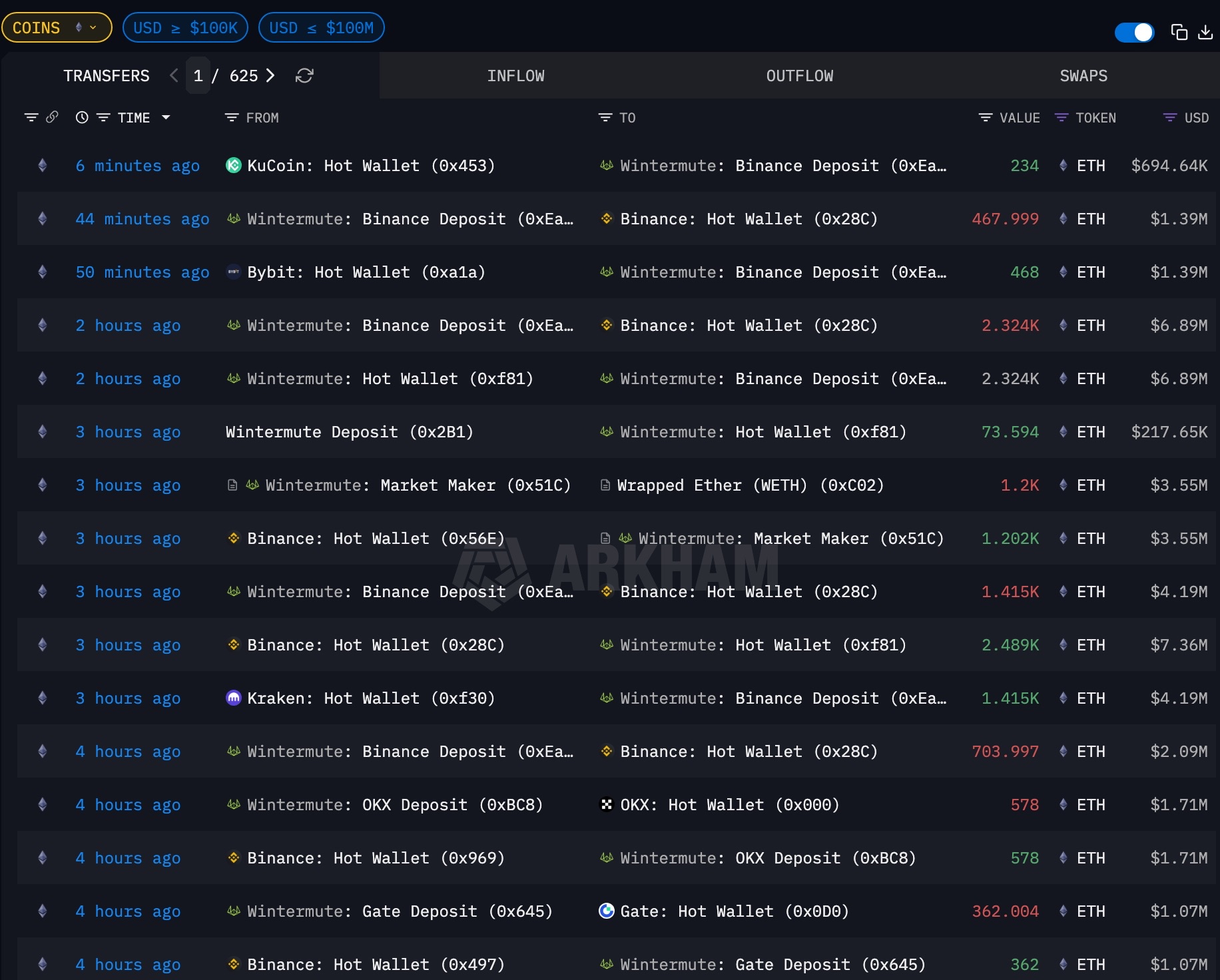Open the COINS filter dropdown
The width and height of the screenshot is (1220, 980).
click(x=57, y=27)
